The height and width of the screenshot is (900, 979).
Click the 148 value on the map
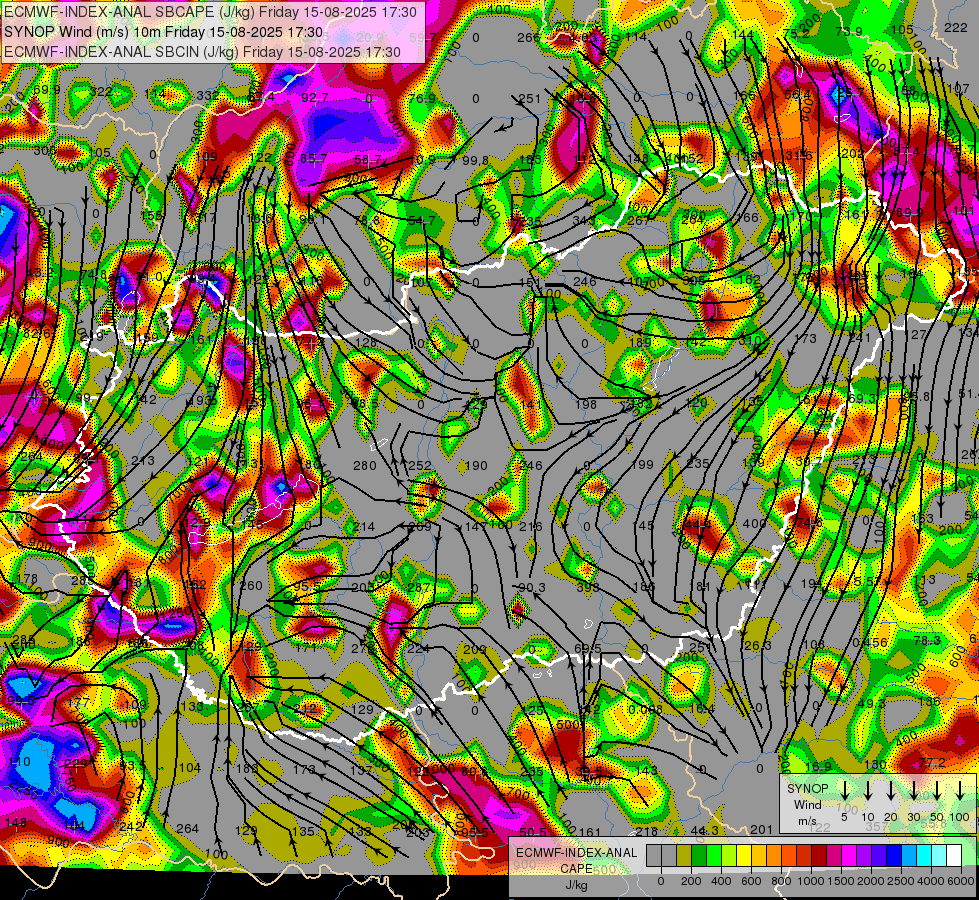16,823
